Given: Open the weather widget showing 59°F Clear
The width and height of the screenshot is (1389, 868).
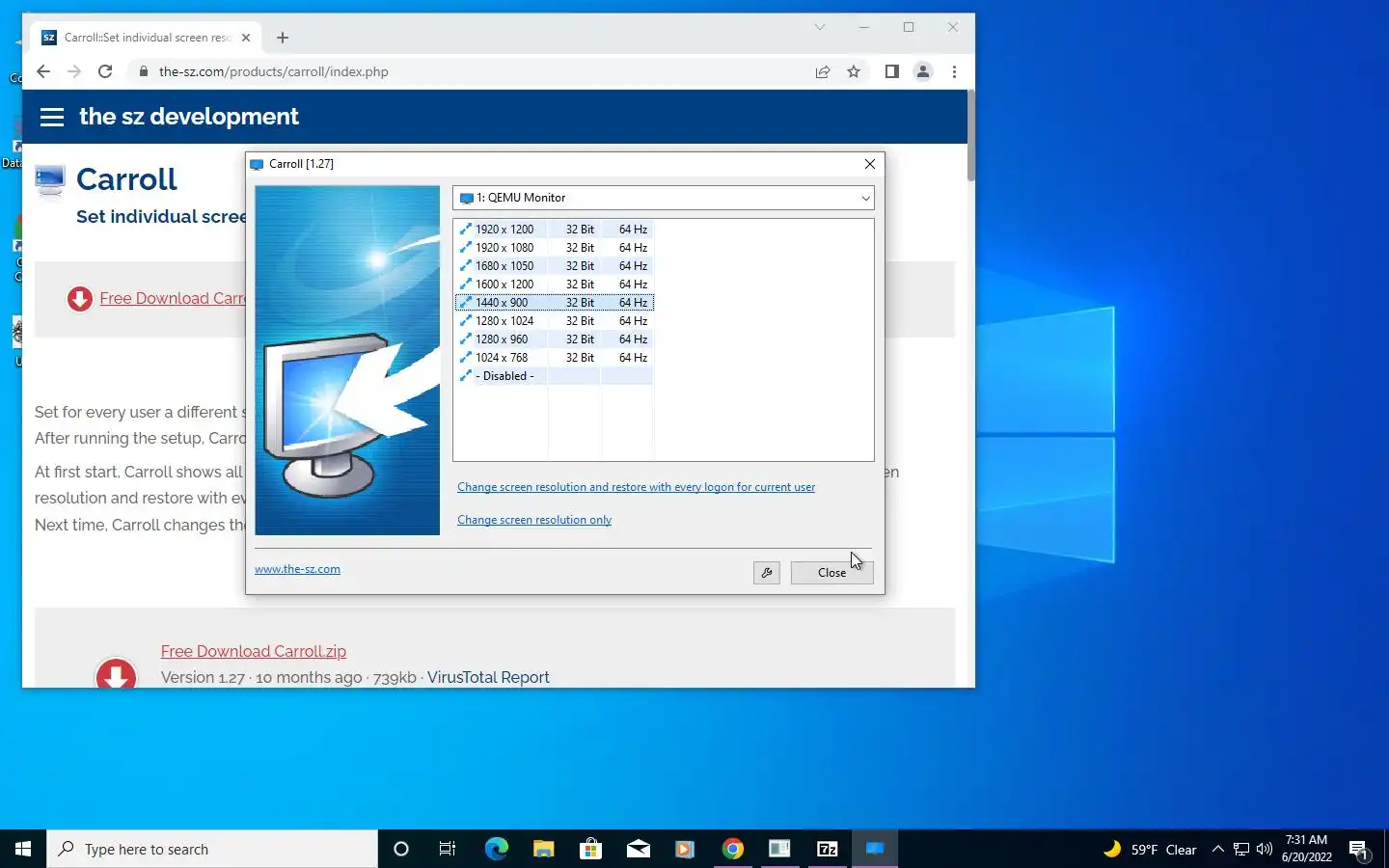Looking at the screenshot, I should [1150, 849].
